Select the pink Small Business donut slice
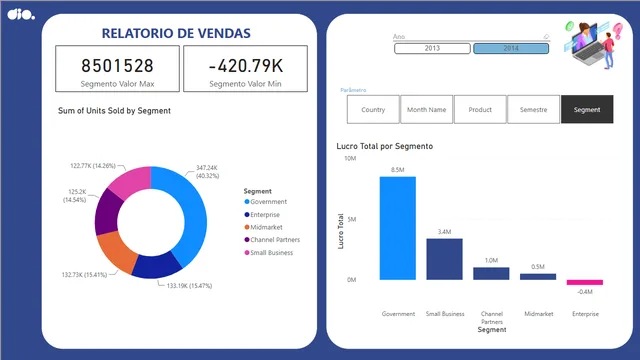The width and height of the screenshot is (640, 360). pos(133,180)
